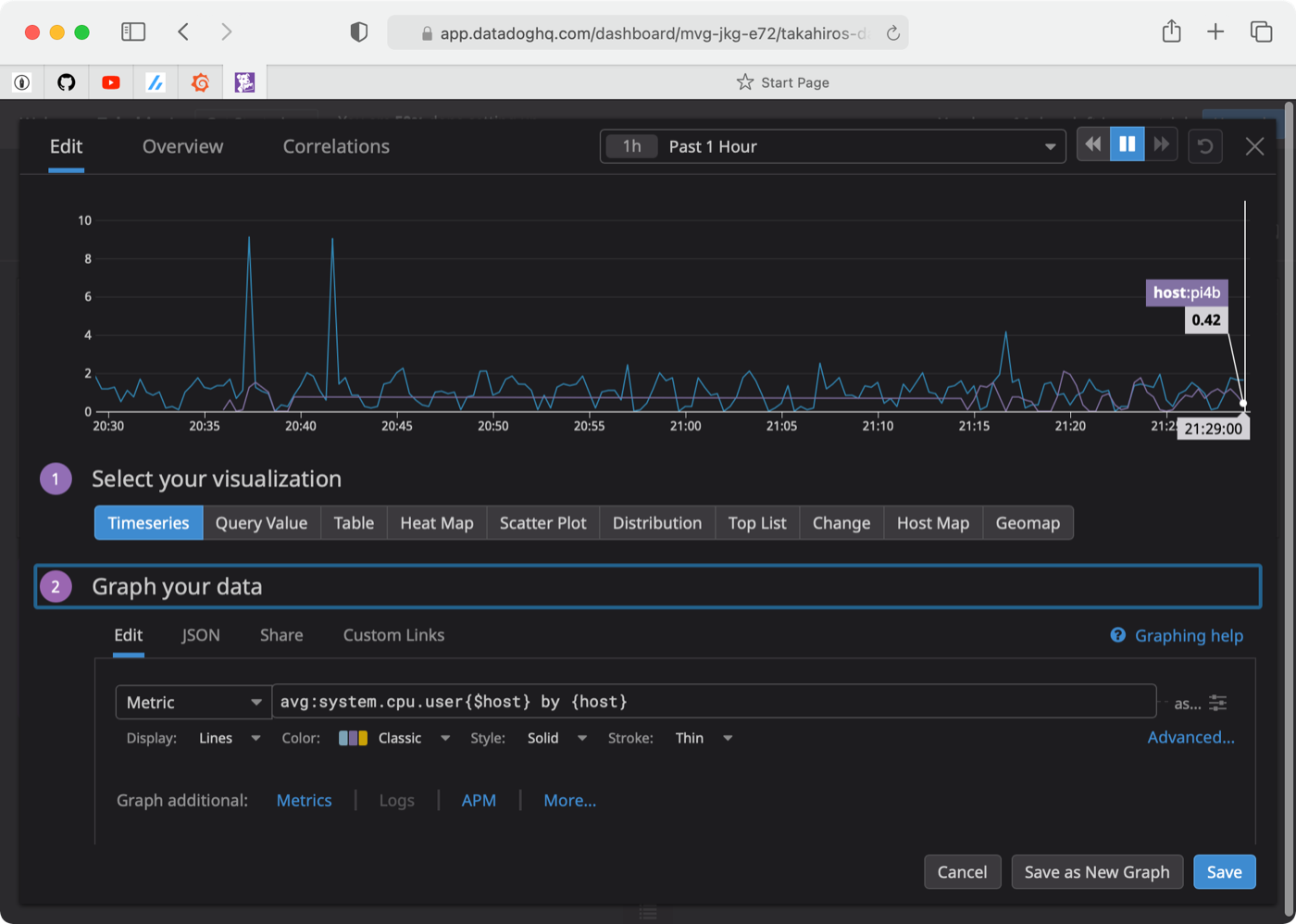Open the Past 1 Hour time dropdown

833,146
